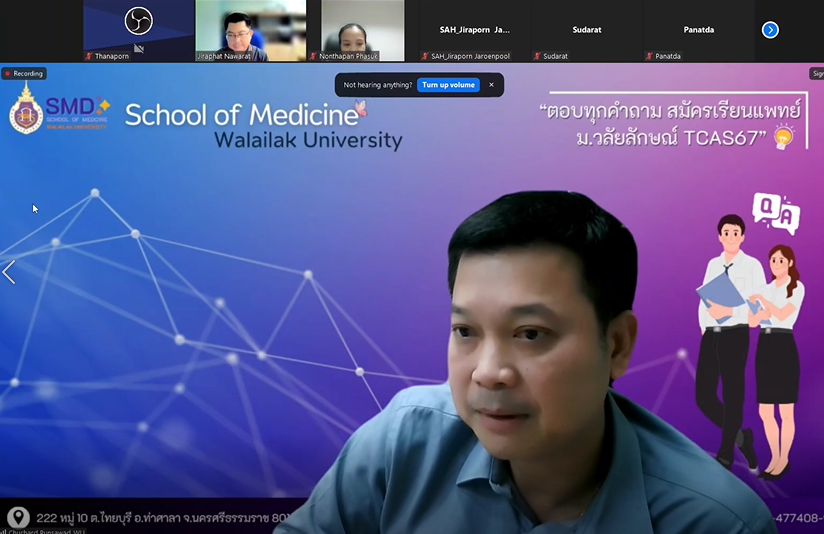Open Panatda's participant tile
Screen dimensions: 824x534
[x=698, y=30]
